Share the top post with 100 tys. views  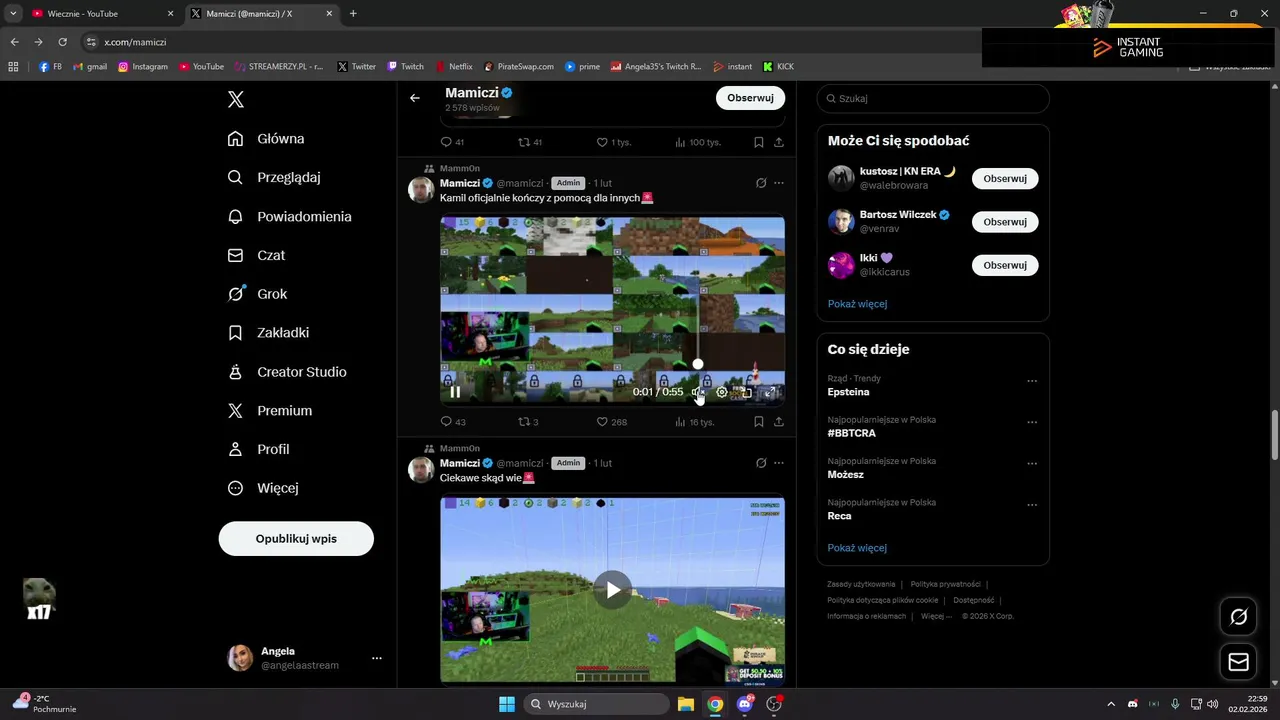point(779,142)
